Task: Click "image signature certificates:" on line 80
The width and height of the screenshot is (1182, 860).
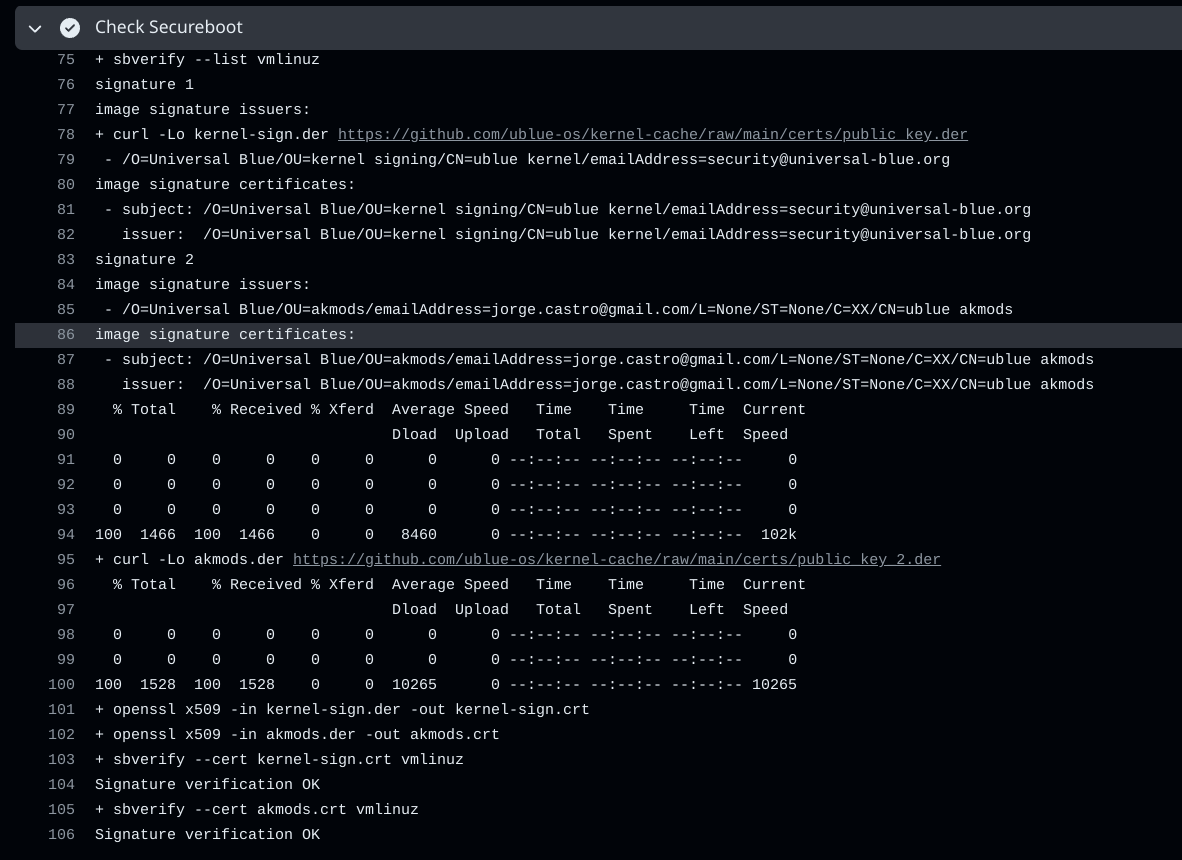Action: (x=225, y=185)
